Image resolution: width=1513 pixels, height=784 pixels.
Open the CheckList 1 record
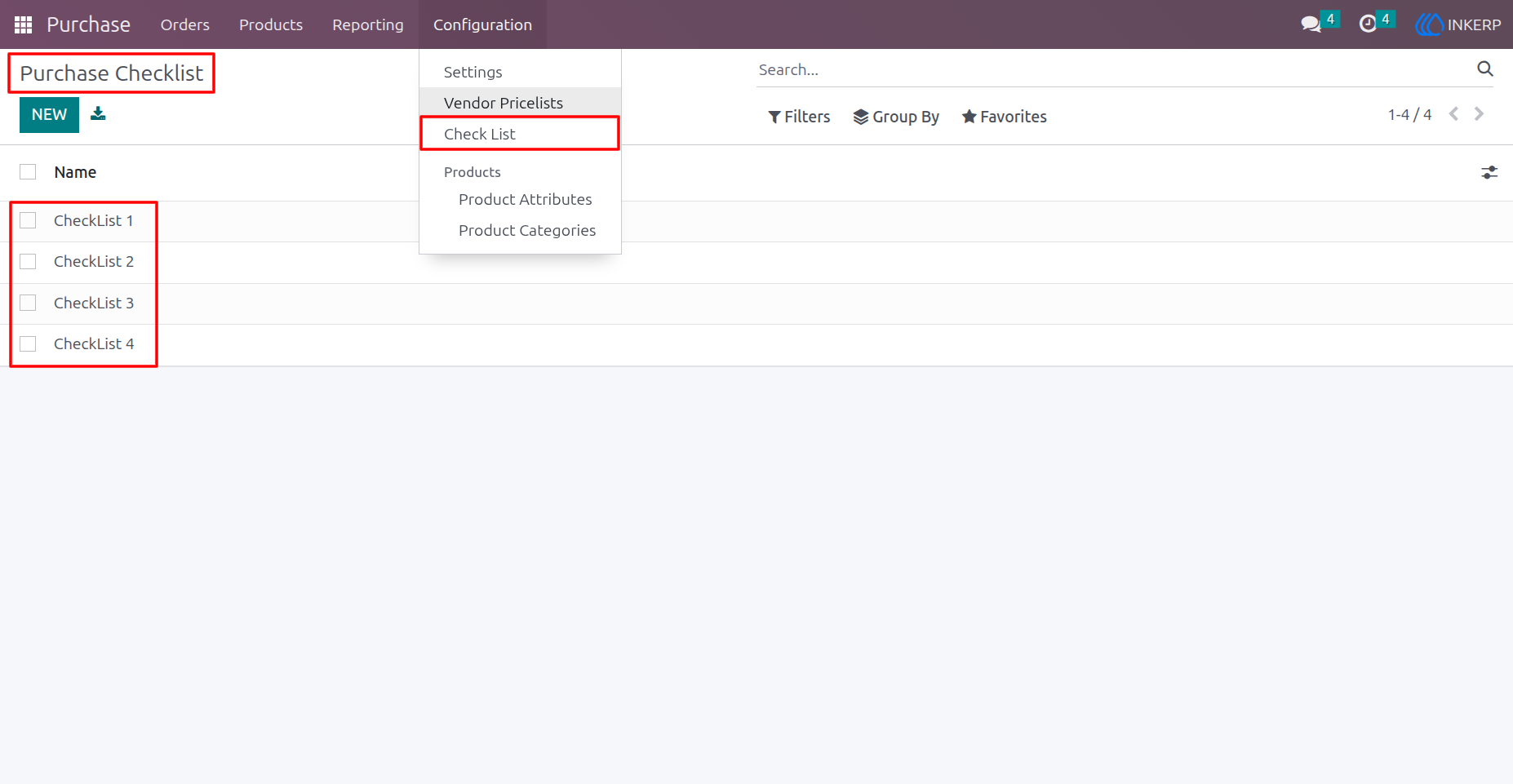[x=93, y=220]
